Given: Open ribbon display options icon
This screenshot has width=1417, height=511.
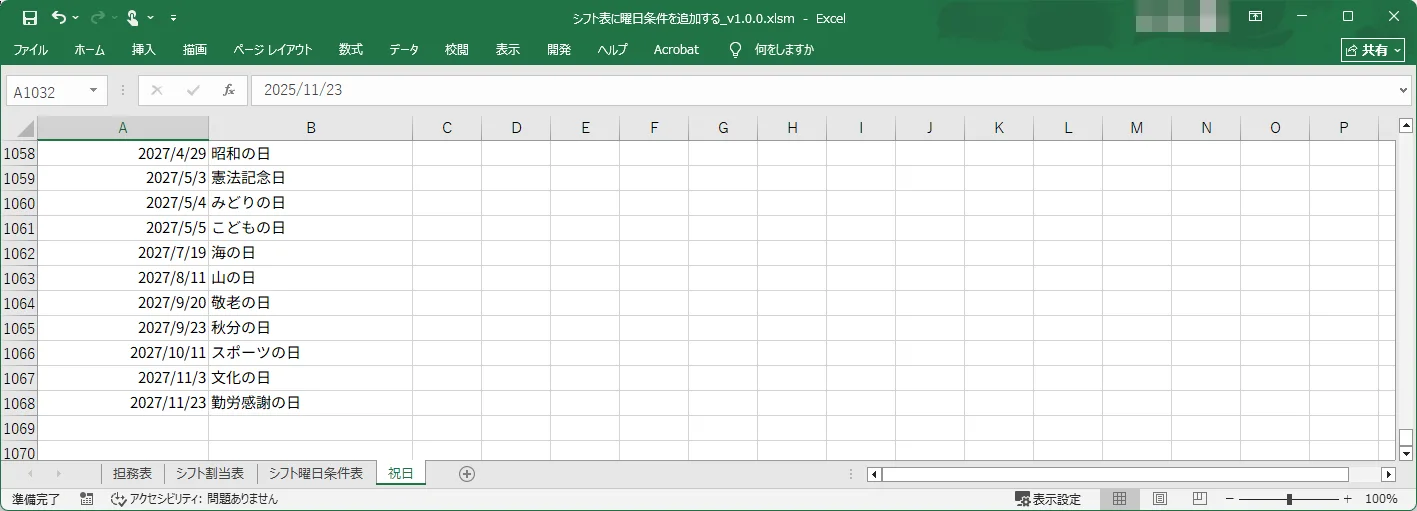Looking at the screenshot, I should (1255, 17).
